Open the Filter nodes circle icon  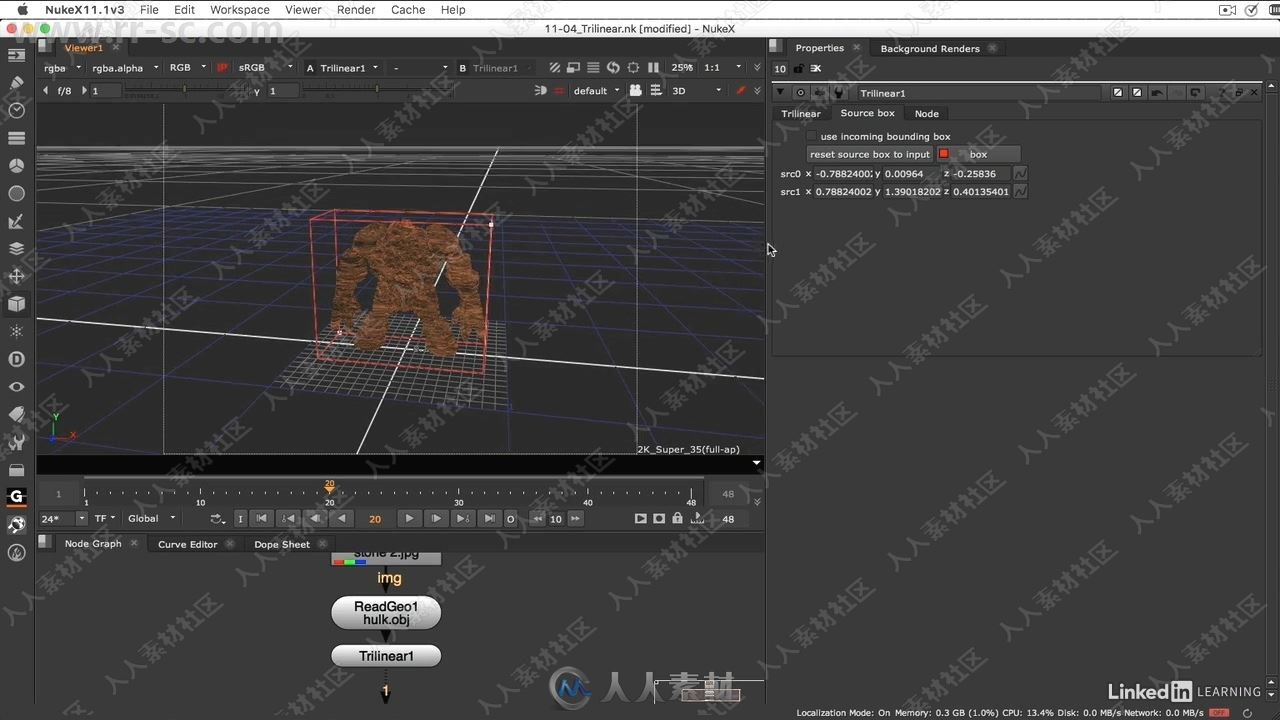pos(16,193)
